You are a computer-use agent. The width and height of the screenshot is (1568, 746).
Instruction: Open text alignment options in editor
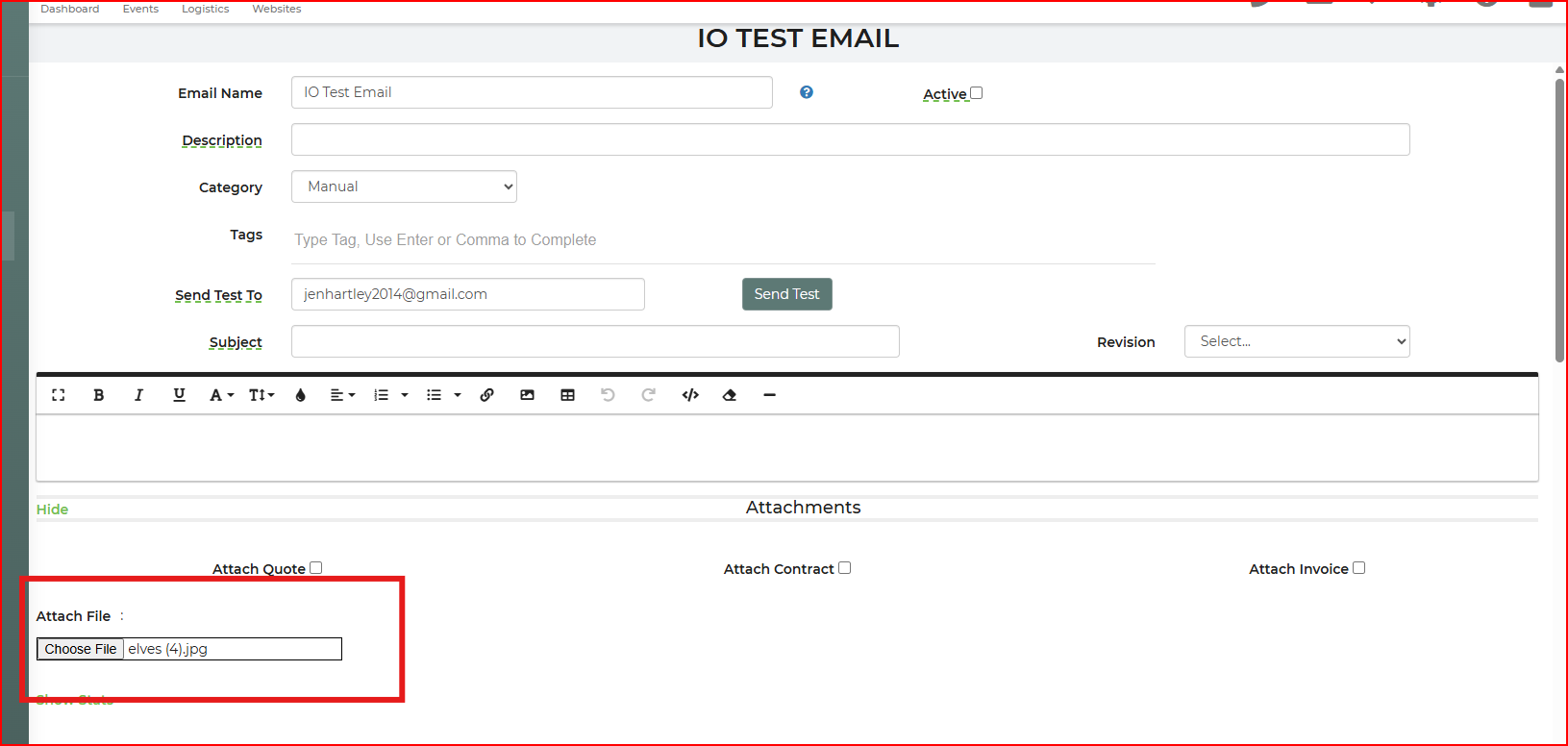point(342,395)
